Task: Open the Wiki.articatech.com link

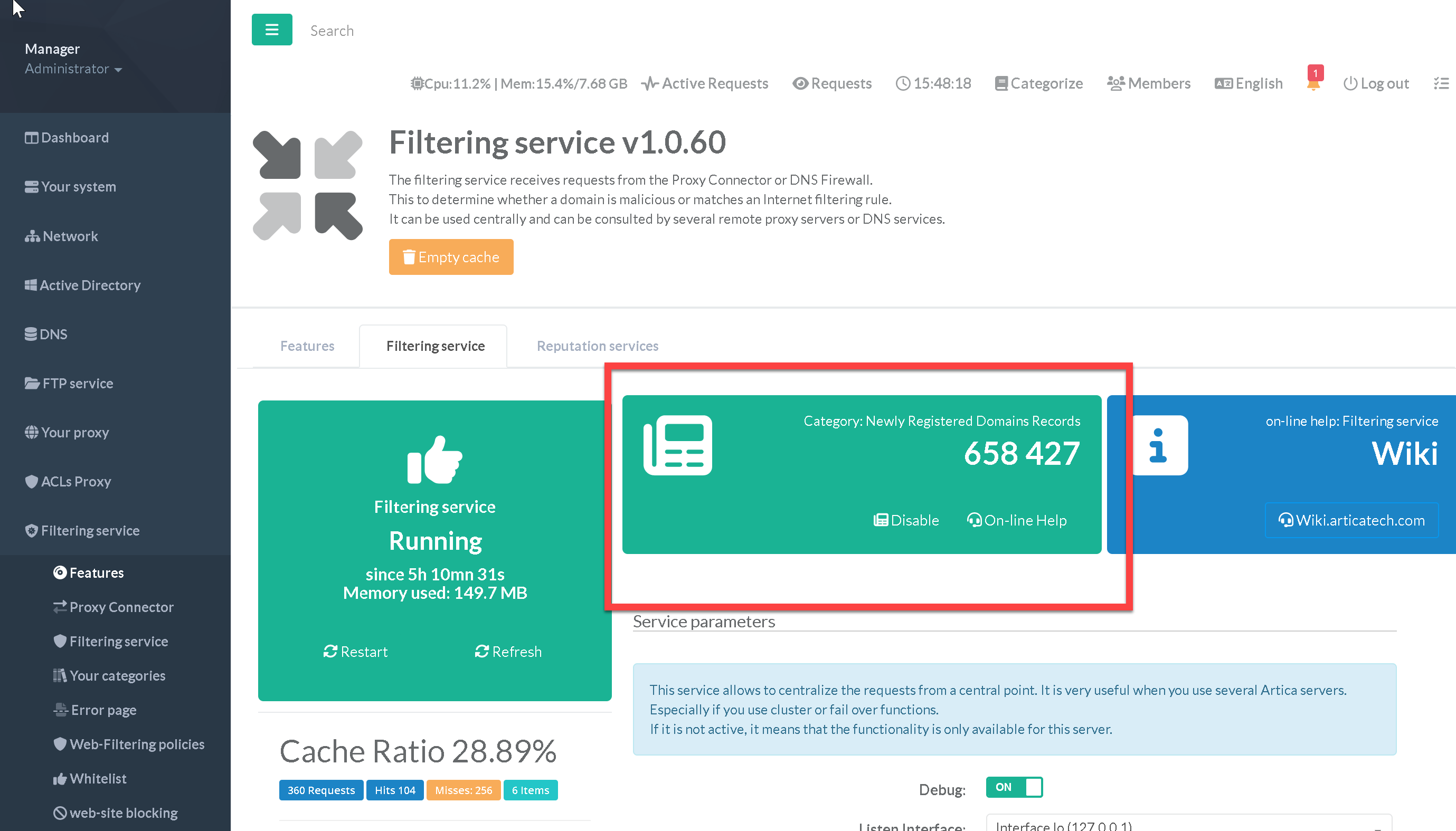Action: coord(1351,520)
